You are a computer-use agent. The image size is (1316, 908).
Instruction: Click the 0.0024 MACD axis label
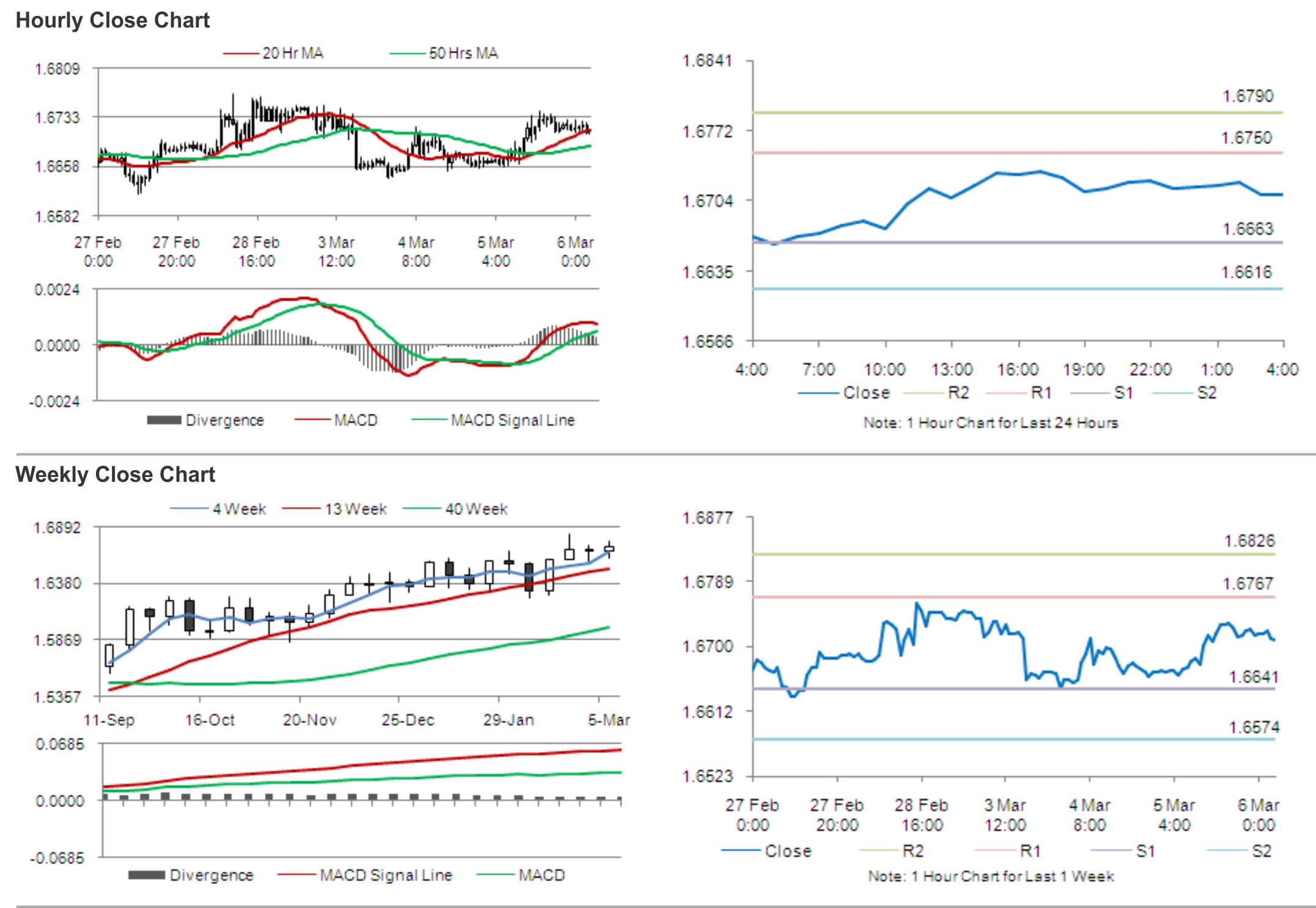point(57,289)
